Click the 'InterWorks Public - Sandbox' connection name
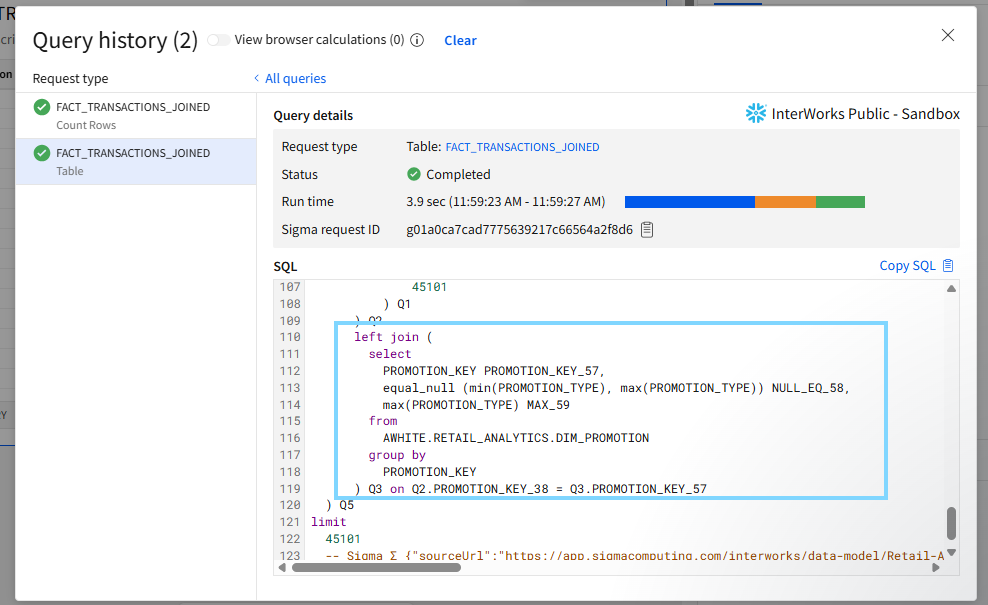Screen dimensions: 988x605 click(x=866, y=113)
